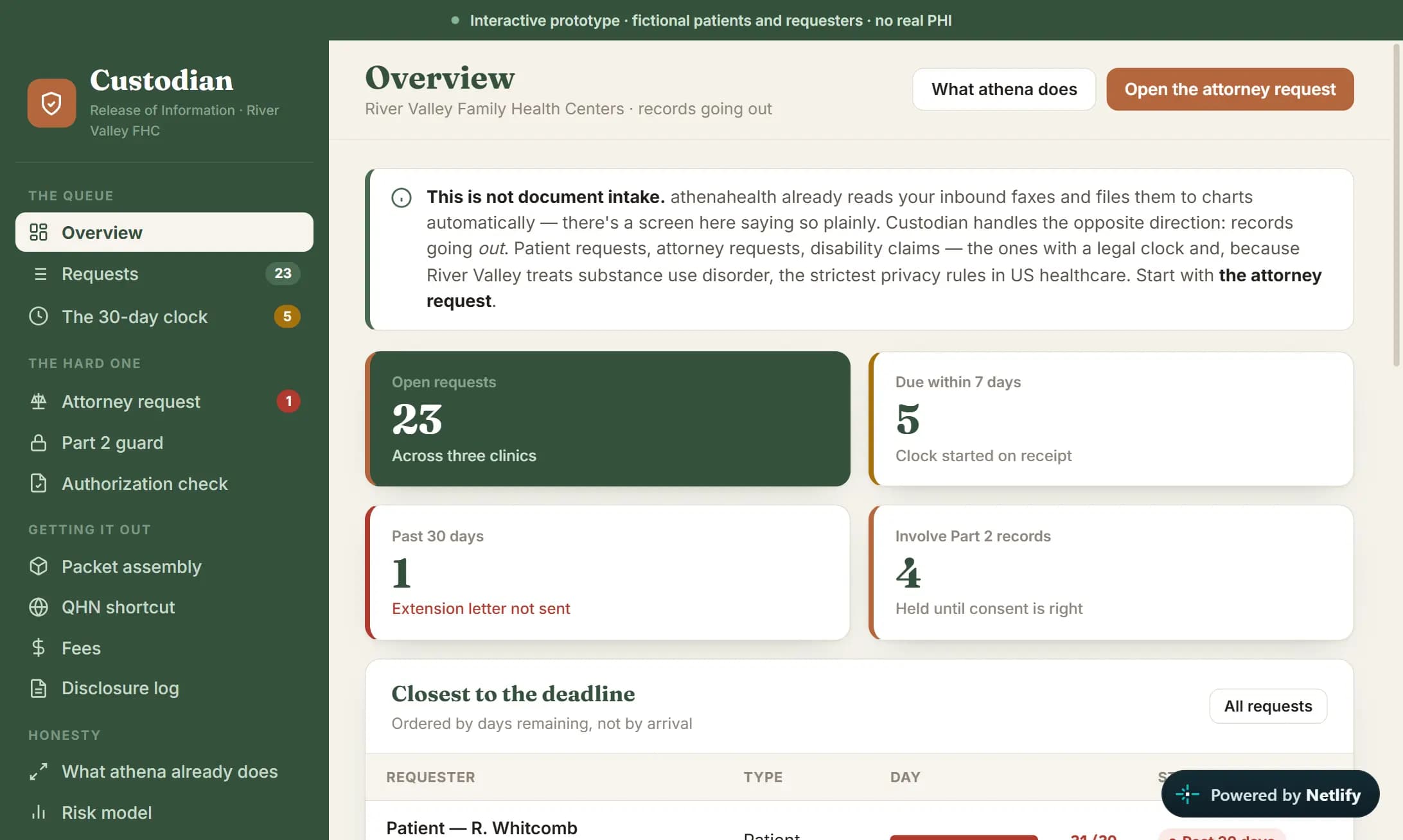Click the Involve Part 2 records card
The image size is (1403, 840).
(1111, 572)
